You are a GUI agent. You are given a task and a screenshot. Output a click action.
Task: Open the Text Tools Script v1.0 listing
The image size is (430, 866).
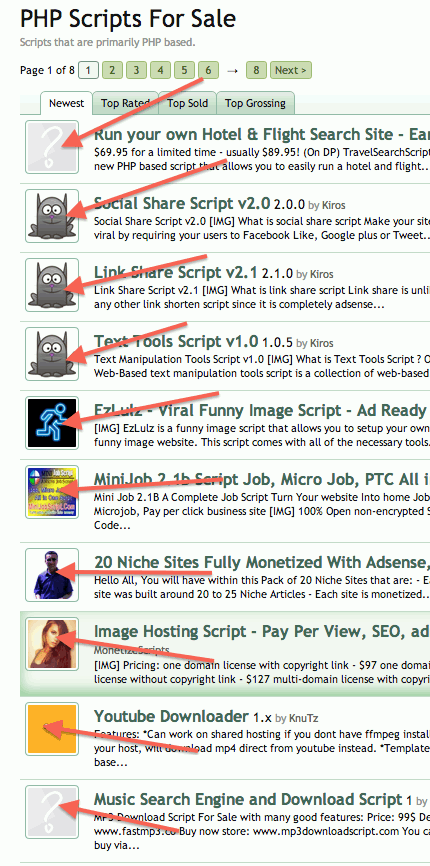pyautogui.click(x=176, y=341)
